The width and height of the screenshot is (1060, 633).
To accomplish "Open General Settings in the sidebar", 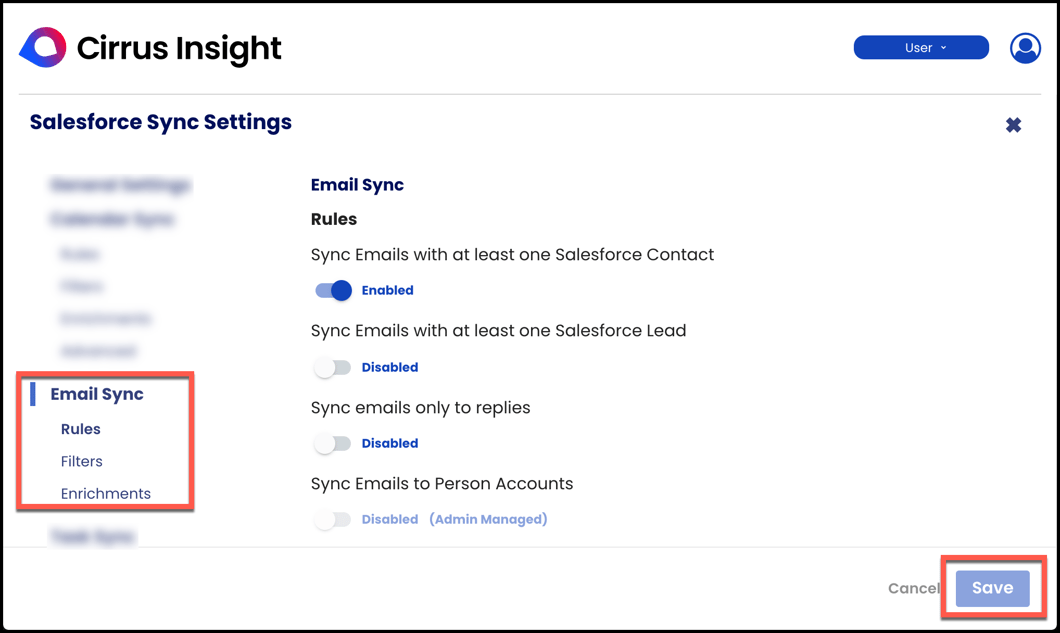I will pos(119,185).
